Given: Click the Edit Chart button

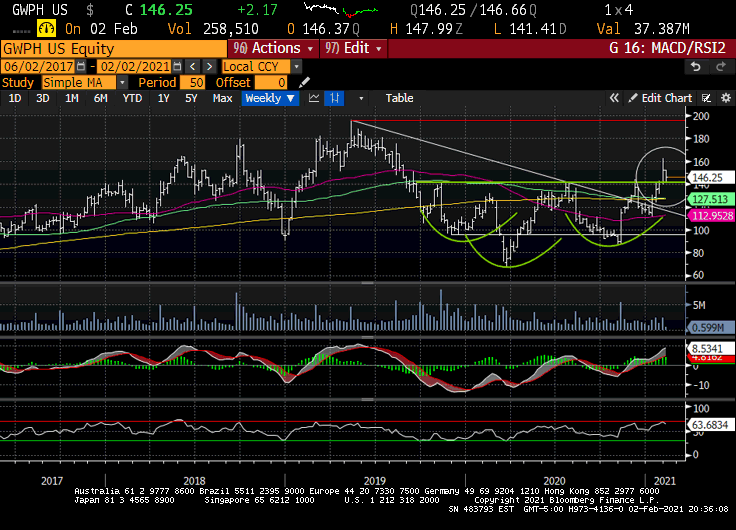Looking at the screenshot, I should tap(660, 98).
